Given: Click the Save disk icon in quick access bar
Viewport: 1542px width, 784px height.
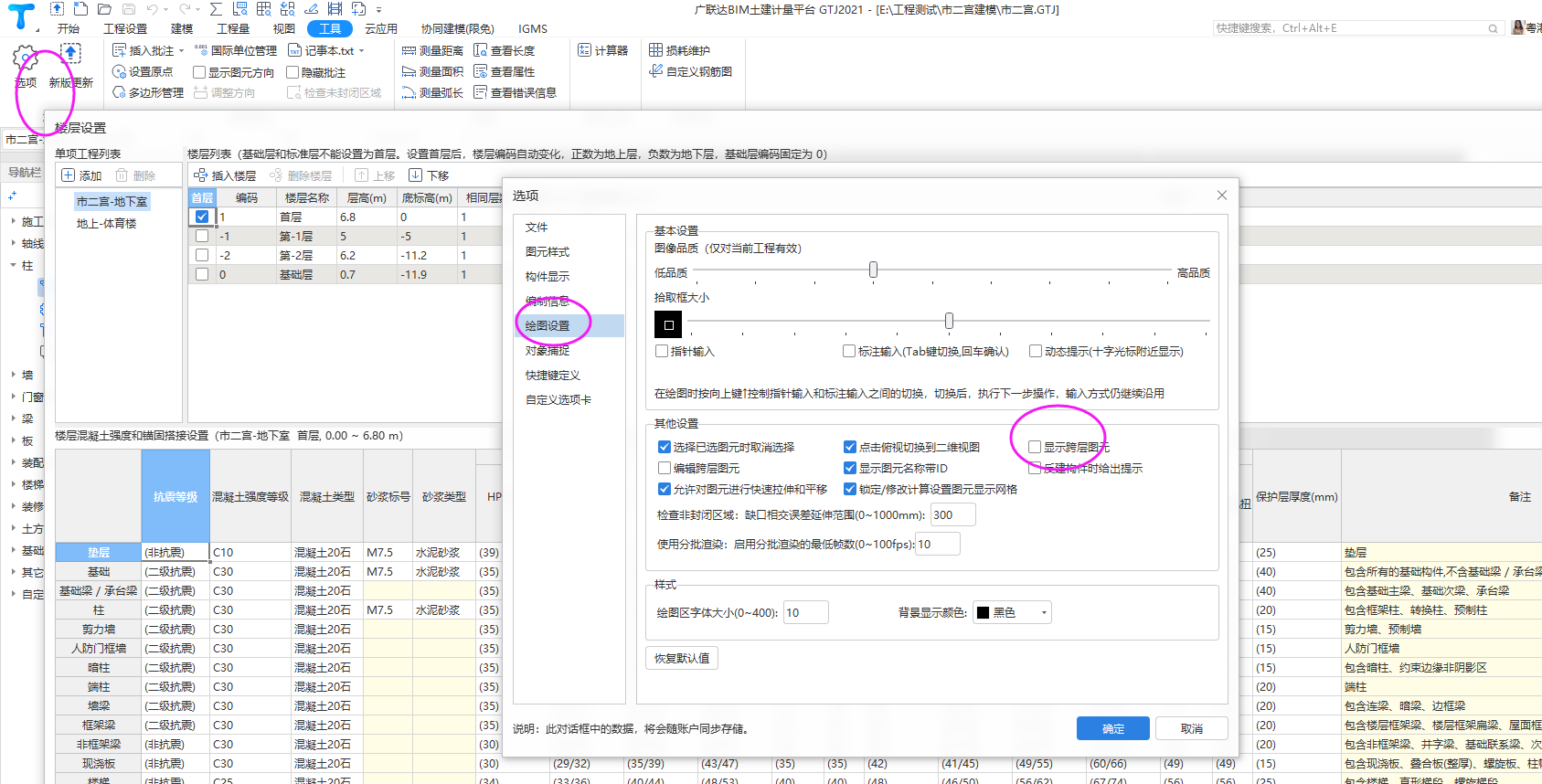Looking at the screenshot, I should 129,9.
